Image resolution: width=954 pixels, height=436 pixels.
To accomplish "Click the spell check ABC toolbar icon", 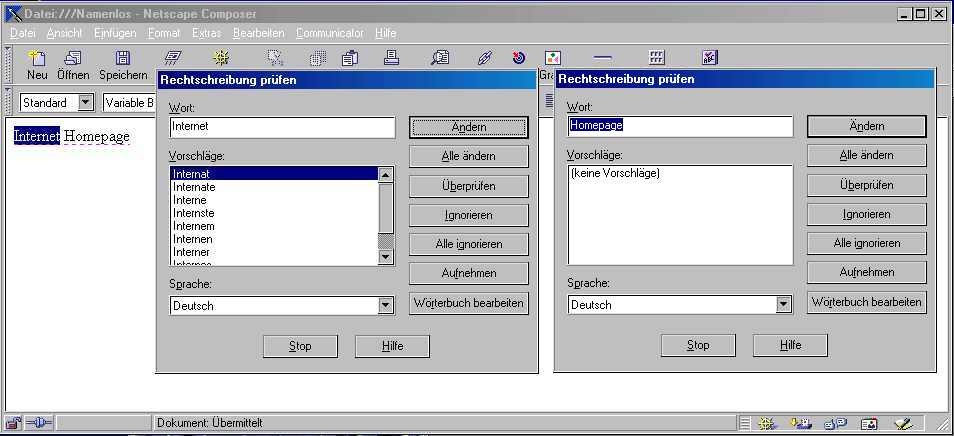I will click(709, 58).
